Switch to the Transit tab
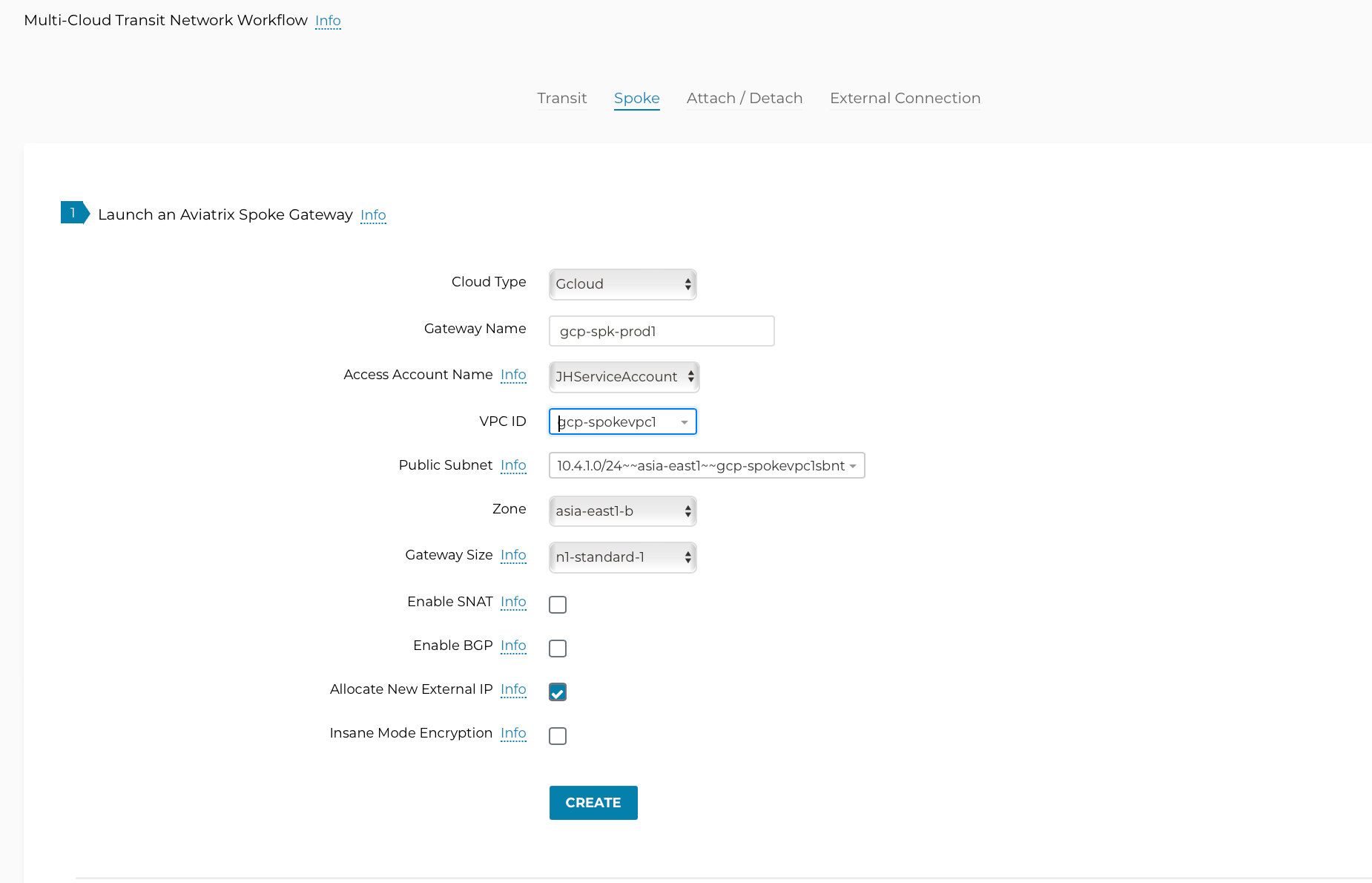Screen dimensions: 1372x883 pyautogui.click(x=561, y=98)
